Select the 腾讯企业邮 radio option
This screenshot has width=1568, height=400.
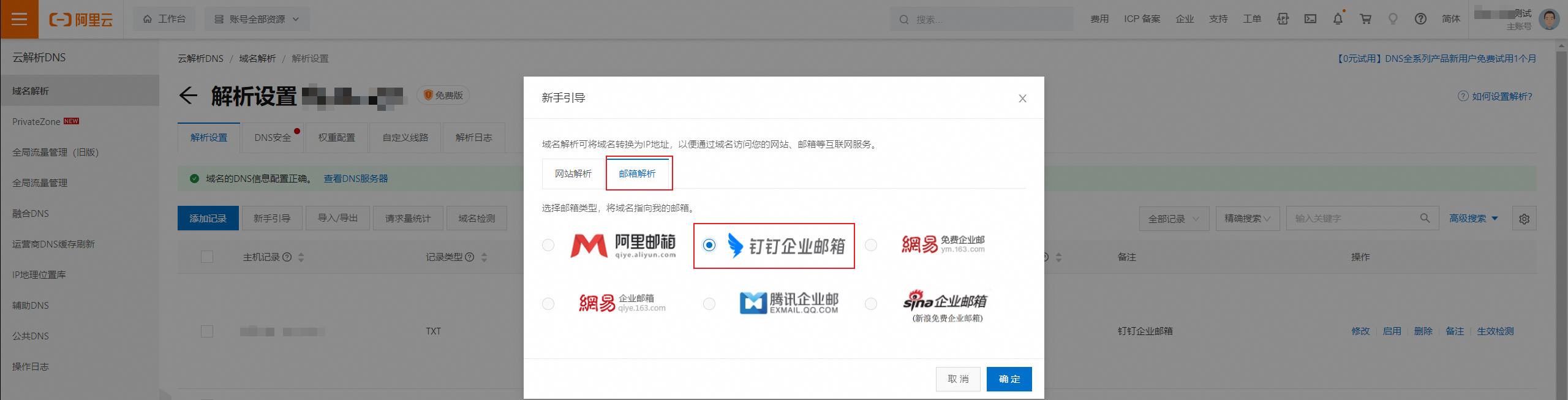(709, 304)
